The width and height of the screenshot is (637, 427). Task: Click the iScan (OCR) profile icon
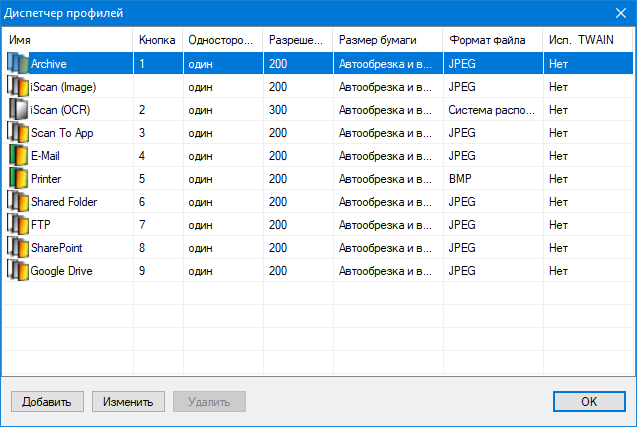(x=18, y=109)
